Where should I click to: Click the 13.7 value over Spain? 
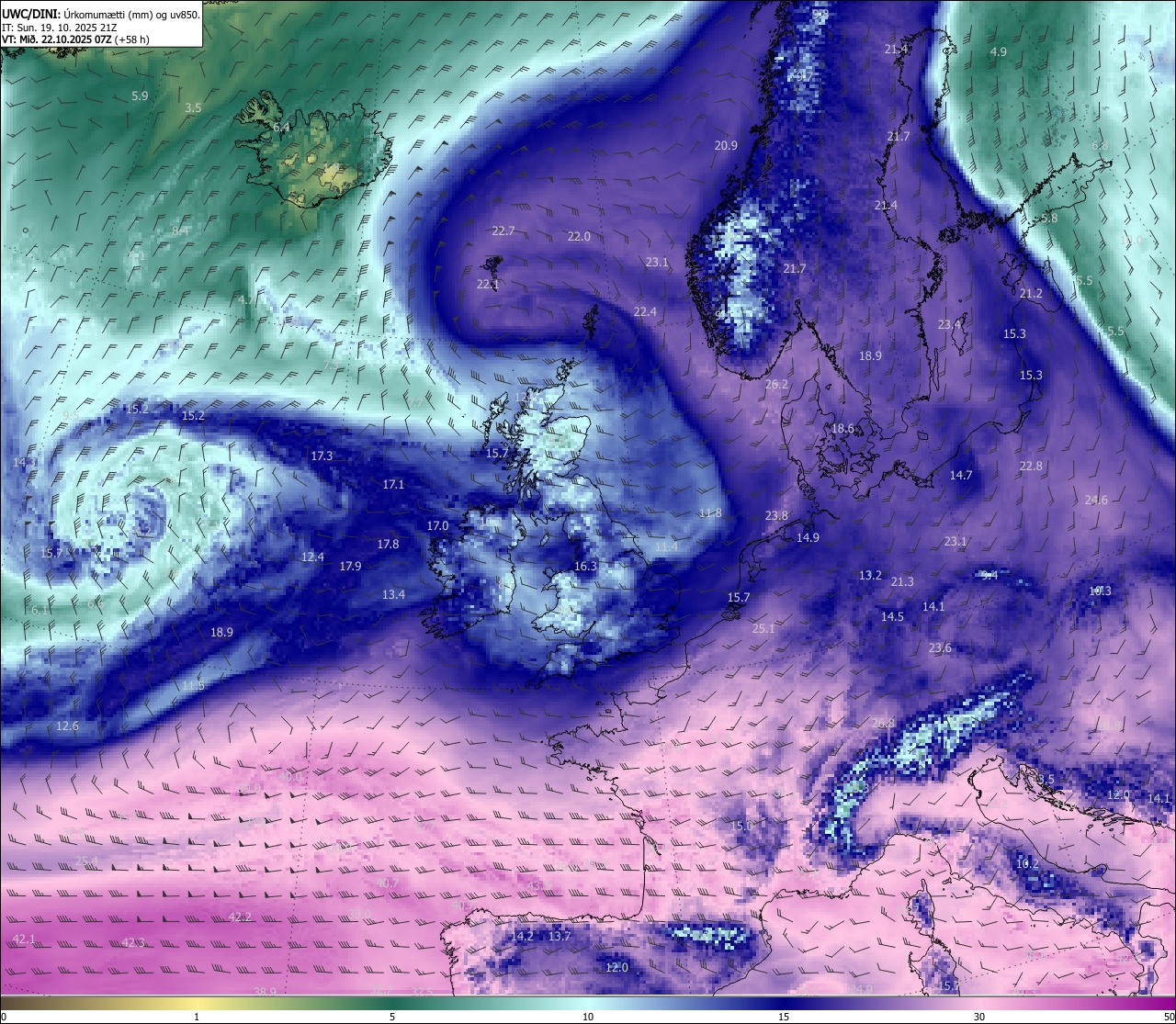pos(560,936)
